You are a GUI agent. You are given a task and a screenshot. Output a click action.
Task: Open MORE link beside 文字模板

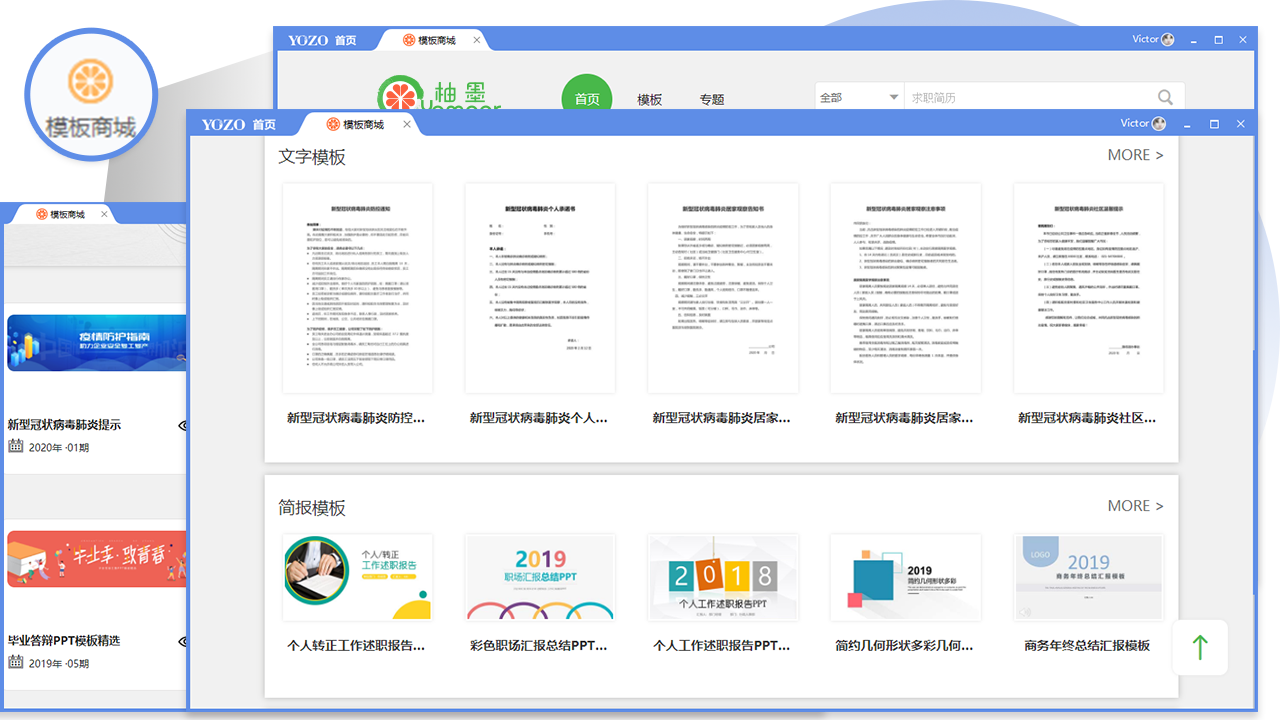[1134, 155]
